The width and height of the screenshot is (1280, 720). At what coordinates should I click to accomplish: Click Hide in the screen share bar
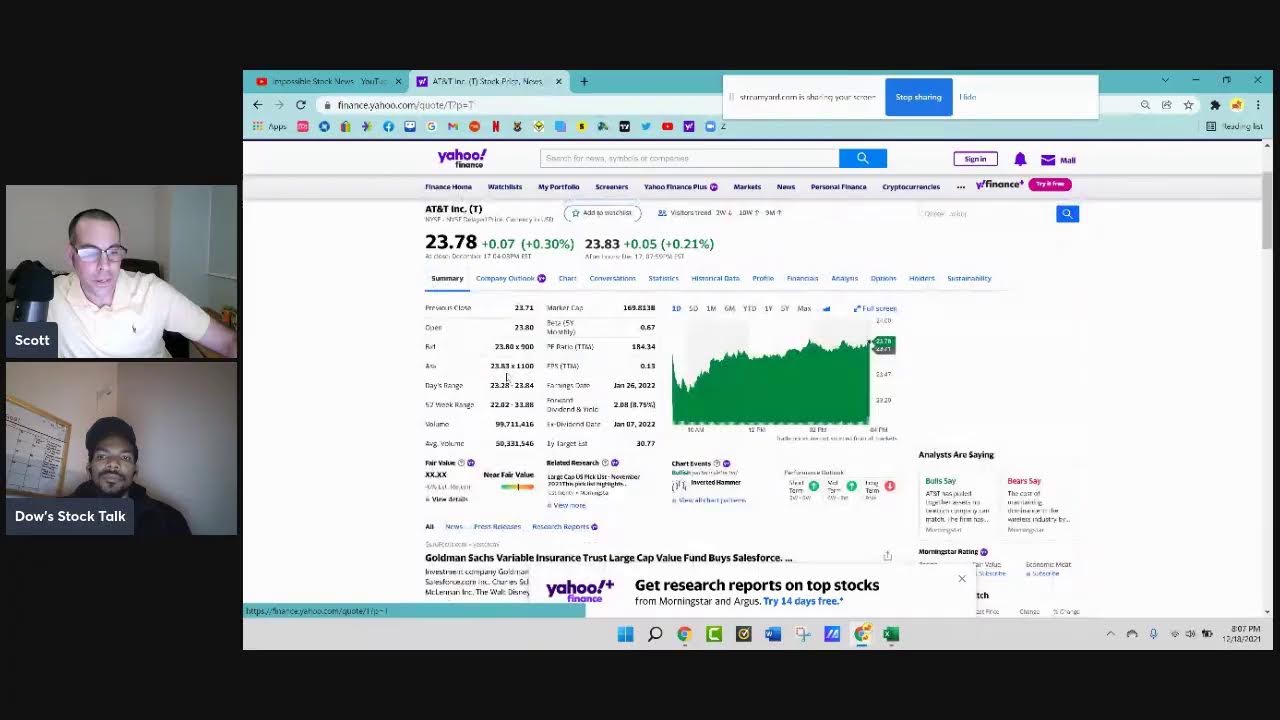click(968, 97)
